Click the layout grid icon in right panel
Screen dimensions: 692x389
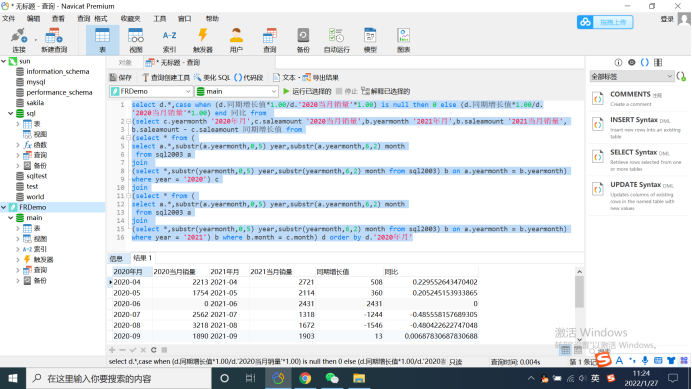click(658, 63)
